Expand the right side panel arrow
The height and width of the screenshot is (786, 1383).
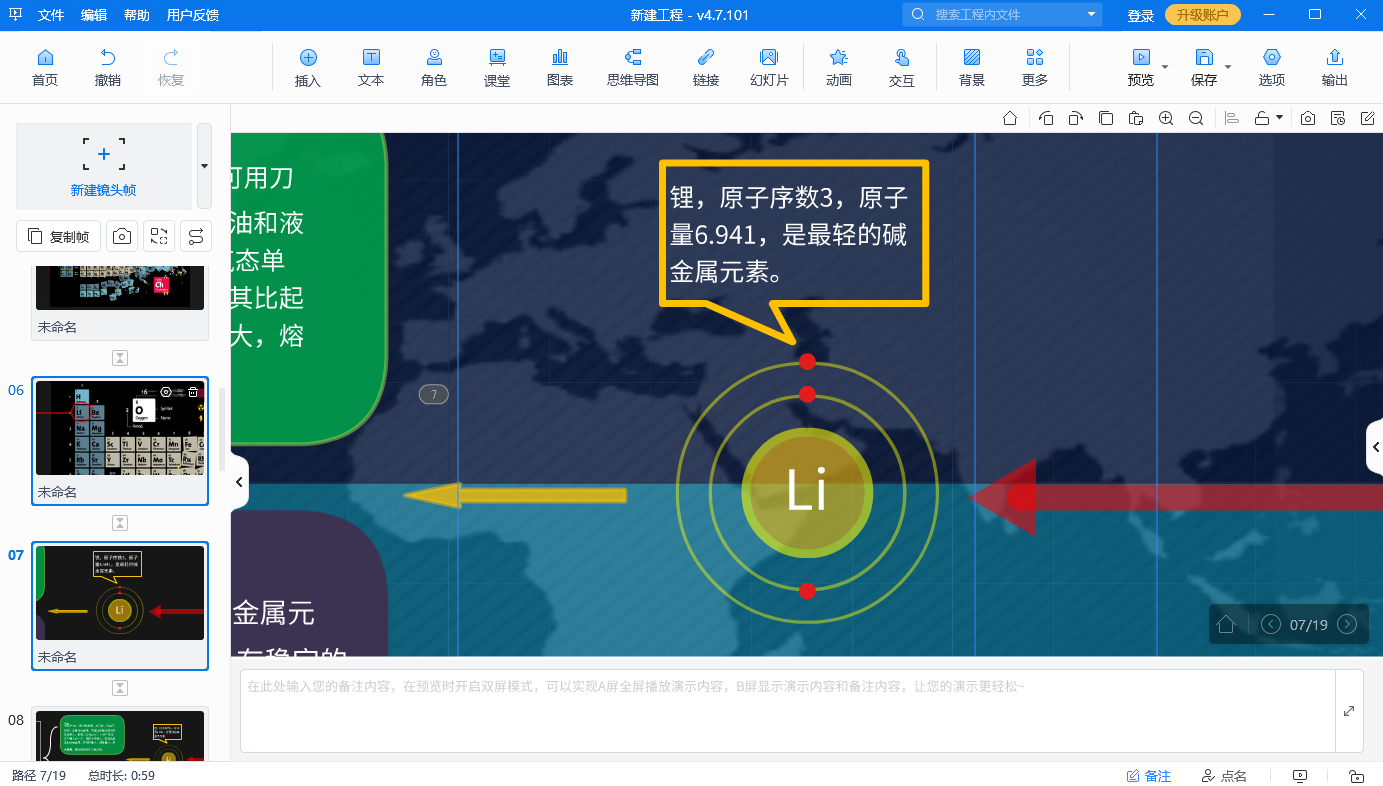[1376, 447]
